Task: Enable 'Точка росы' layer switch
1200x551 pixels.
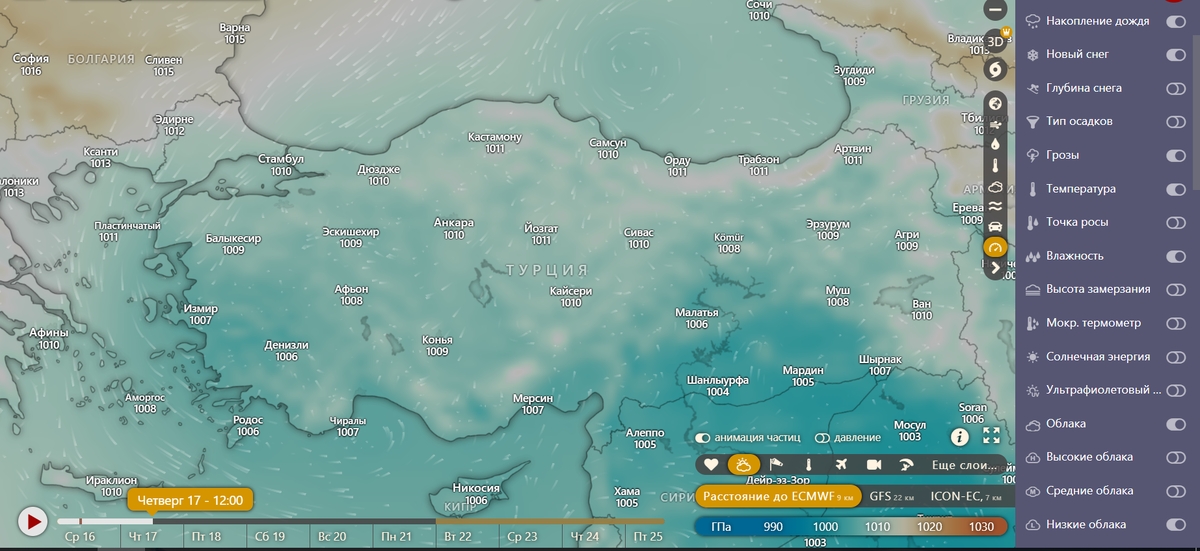Action: click(x=1176, y=222)
